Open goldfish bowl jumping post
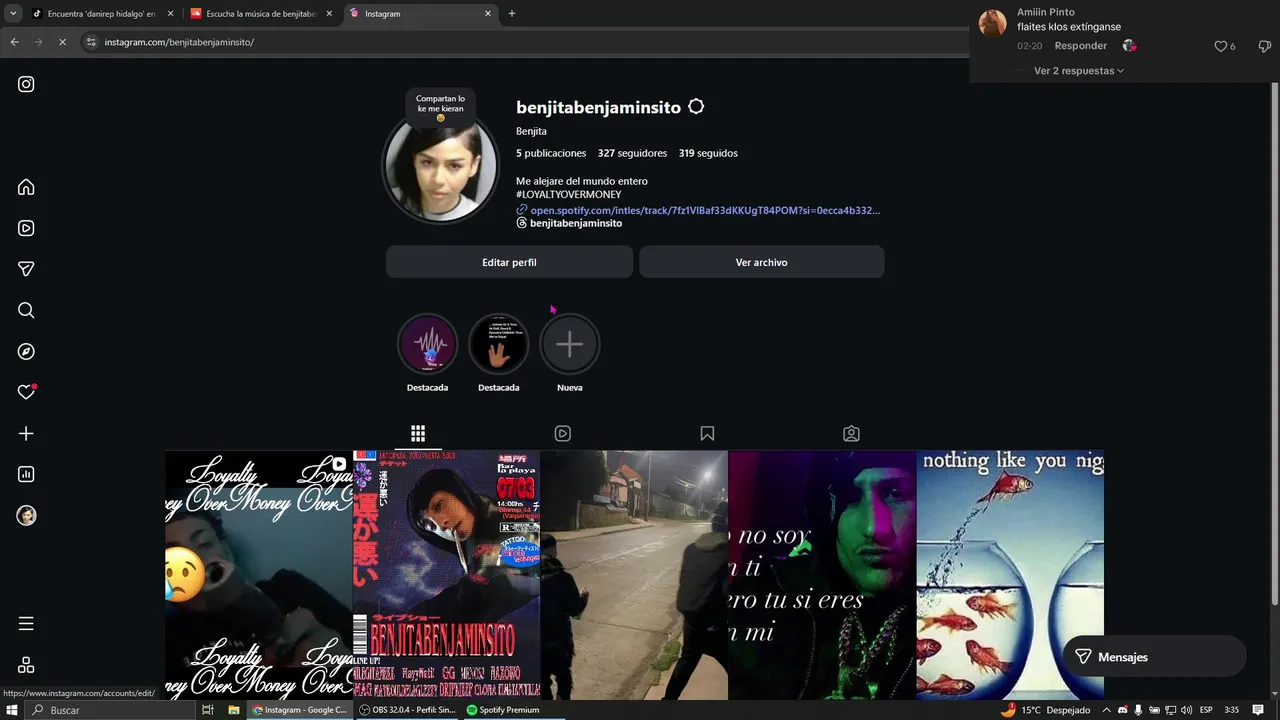1280x720 pixels. tap(1010, 575)
